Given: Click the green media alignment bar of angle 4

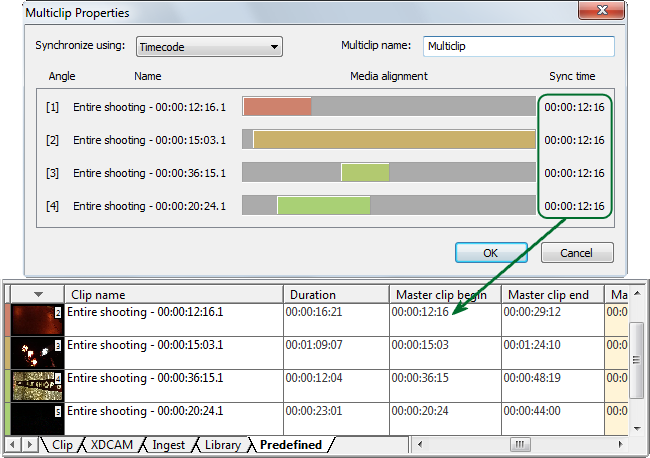Looking at the screenshot, I should [x=324, y=206].
